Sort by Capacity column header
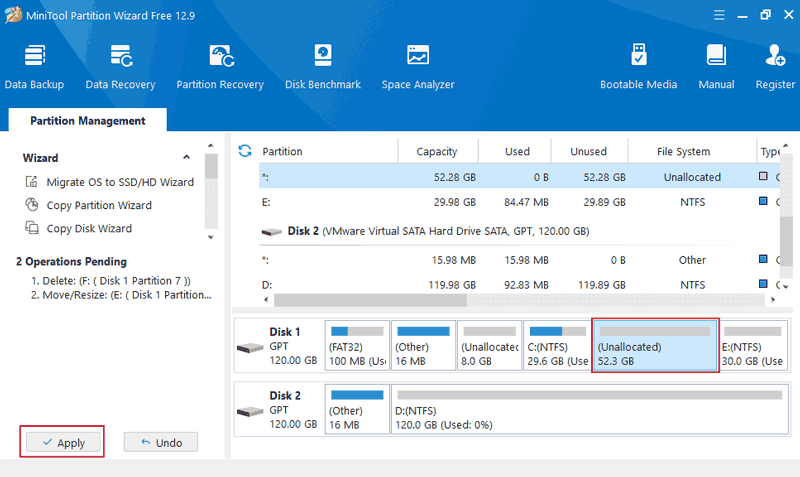The image size is (800, 477). [437, 152]
